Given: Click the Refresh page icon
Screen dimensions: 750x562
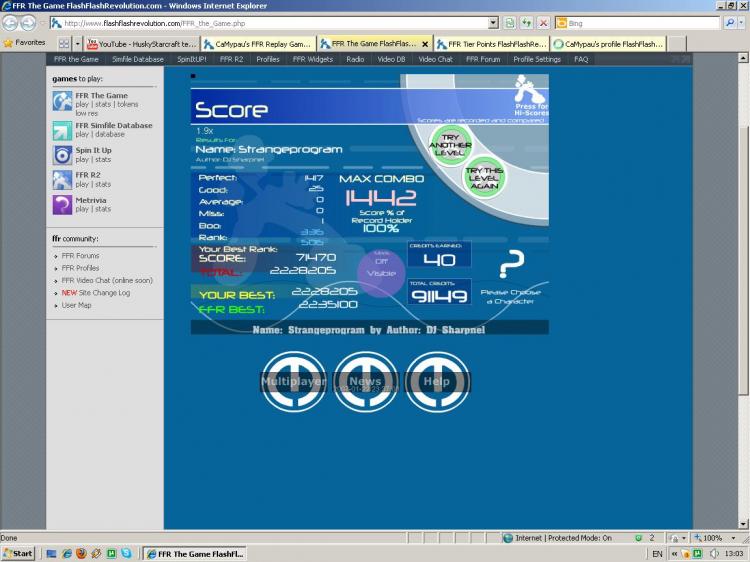Looking at the screenshot, I should click(526, 22).
